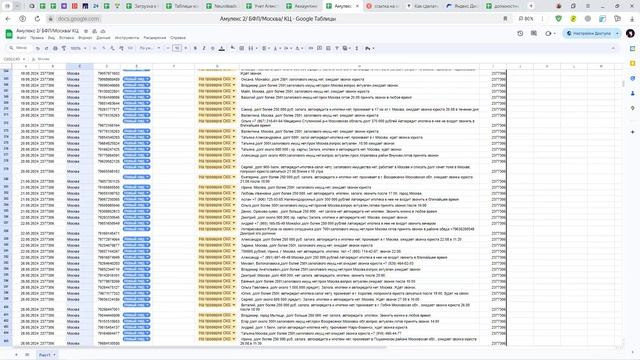Open the font family dropdown
Screen dimensions: 640x360
click(x=150, y=48)
